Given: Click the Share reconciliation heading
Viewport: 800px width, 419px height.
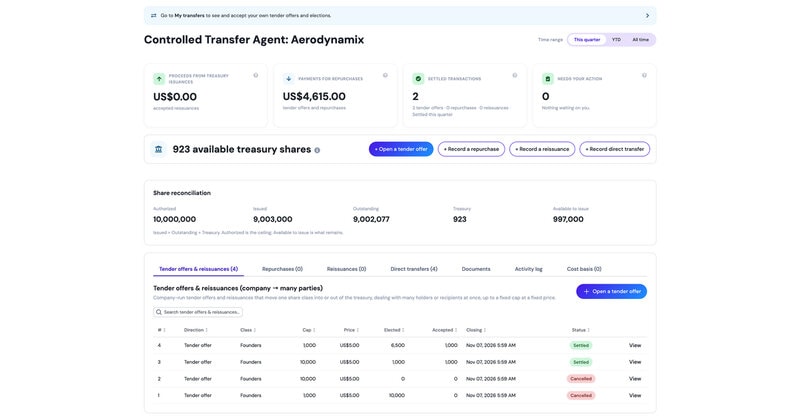Looking at the screenshot, I should [x=182, y=193].
